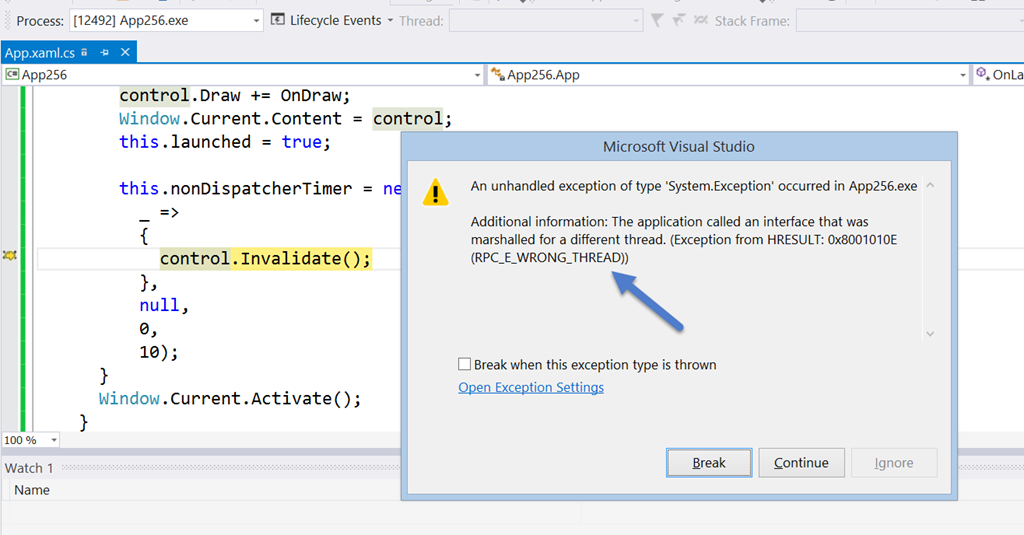Image resolution: width=1024 pixels, height=535 pixels.
Task: Click the Name column header in Watch 1
Action: [x=32, y=490]
